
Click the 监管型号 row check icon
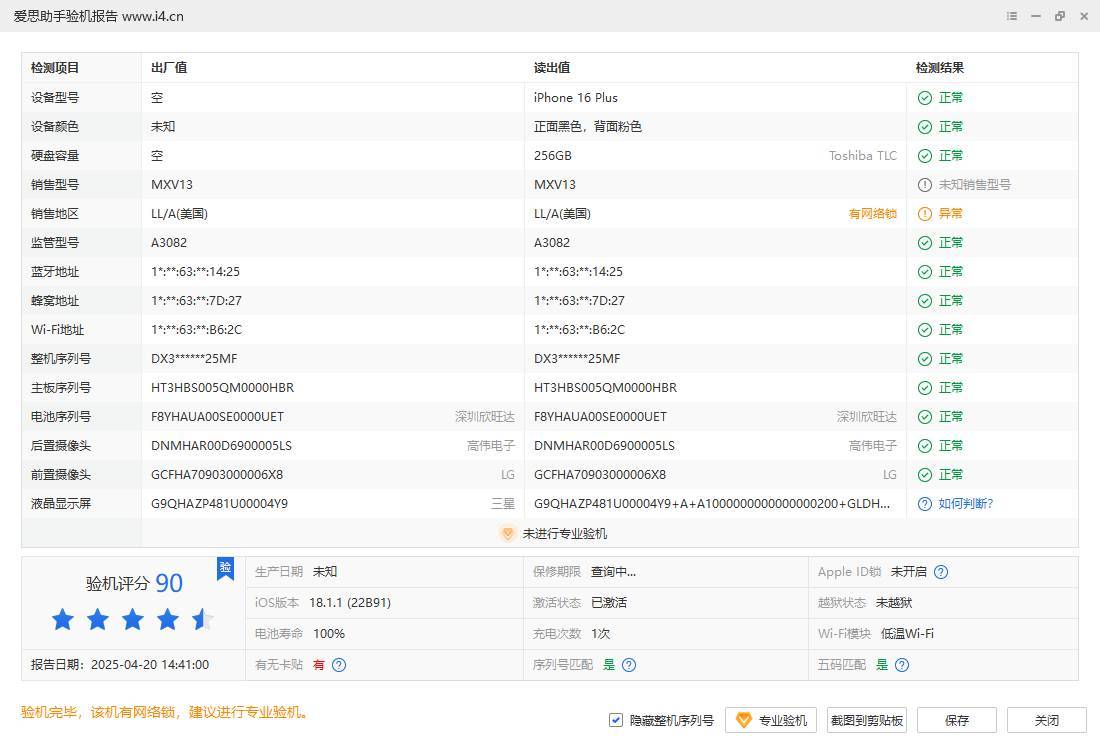(925, 243)
